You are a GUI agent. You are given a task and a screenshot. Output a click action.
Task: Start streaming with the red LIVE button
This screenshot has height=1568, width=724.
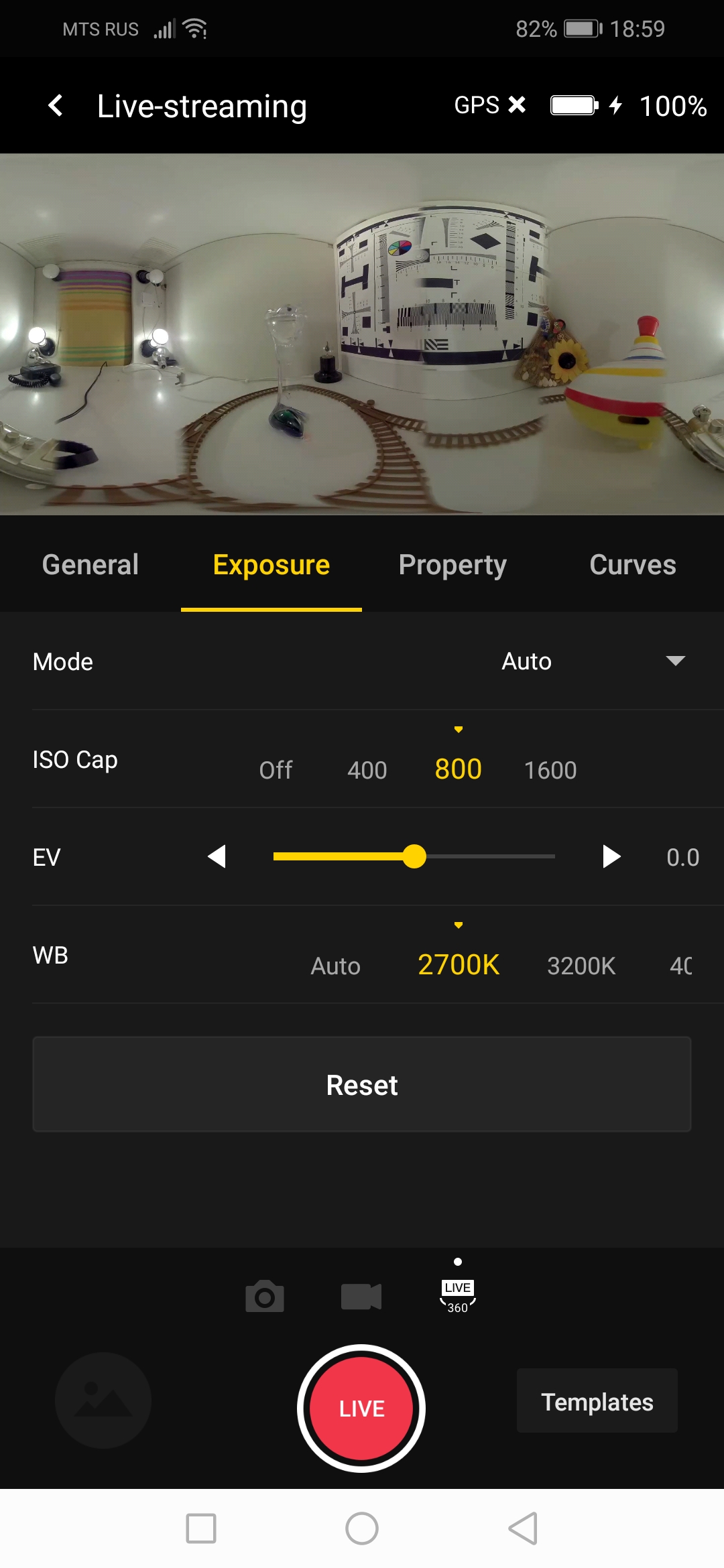coord(361,1408)
